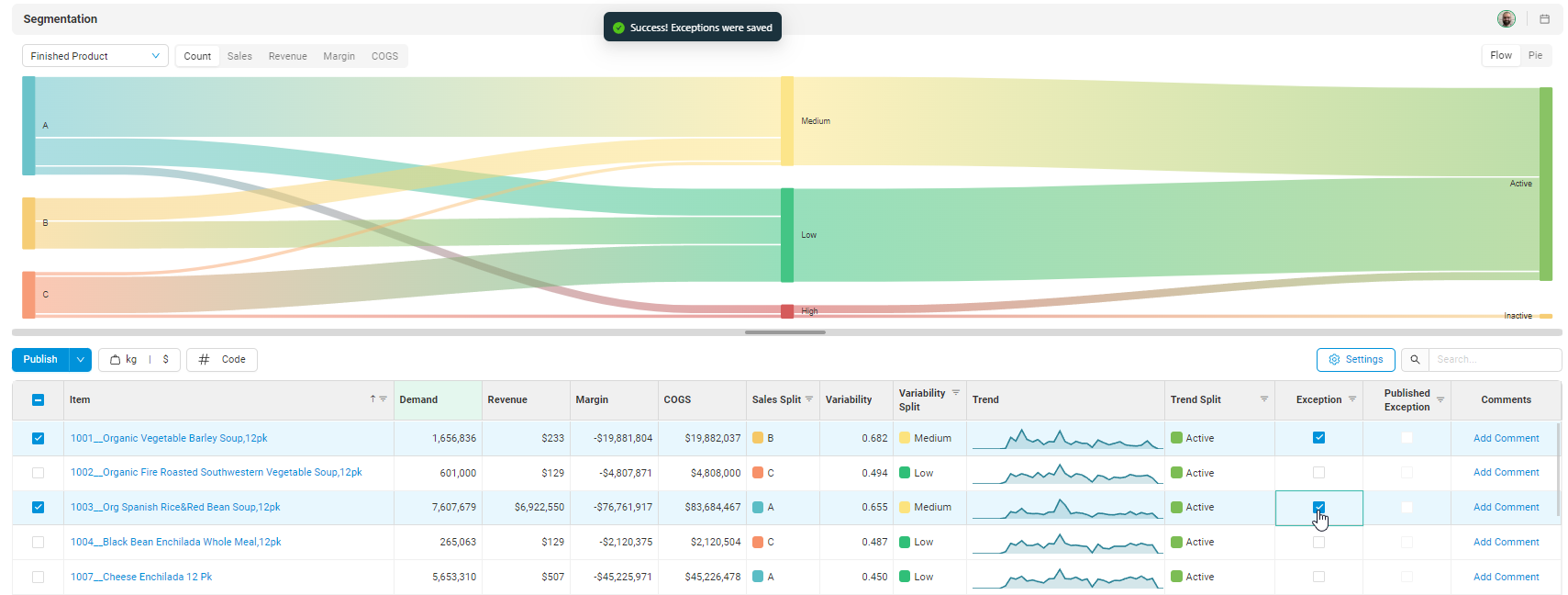
Task: Open item 1002 Organic Fire Roasted soup link
Action: 217,473
